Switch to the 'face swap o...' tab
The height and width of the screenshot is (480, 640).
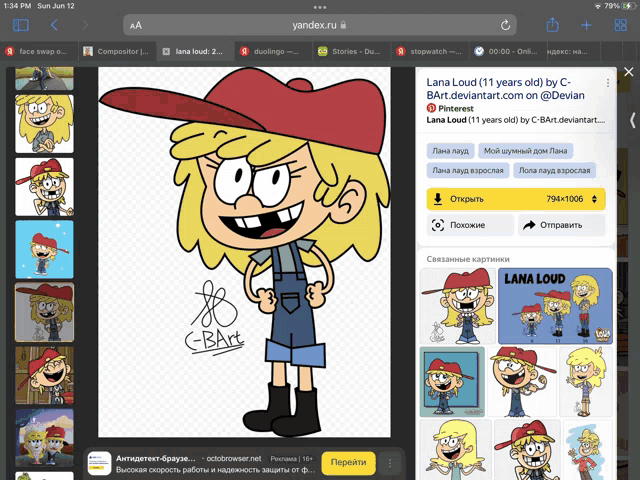(40, 51)
